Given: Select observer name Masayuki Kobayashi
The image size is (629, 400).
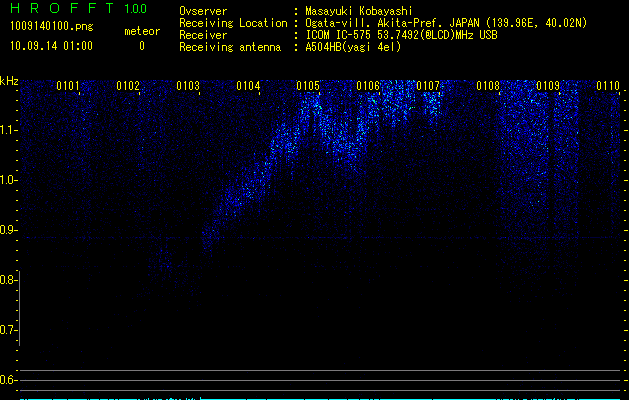Looking at the screenshot, I should point(359,11).
